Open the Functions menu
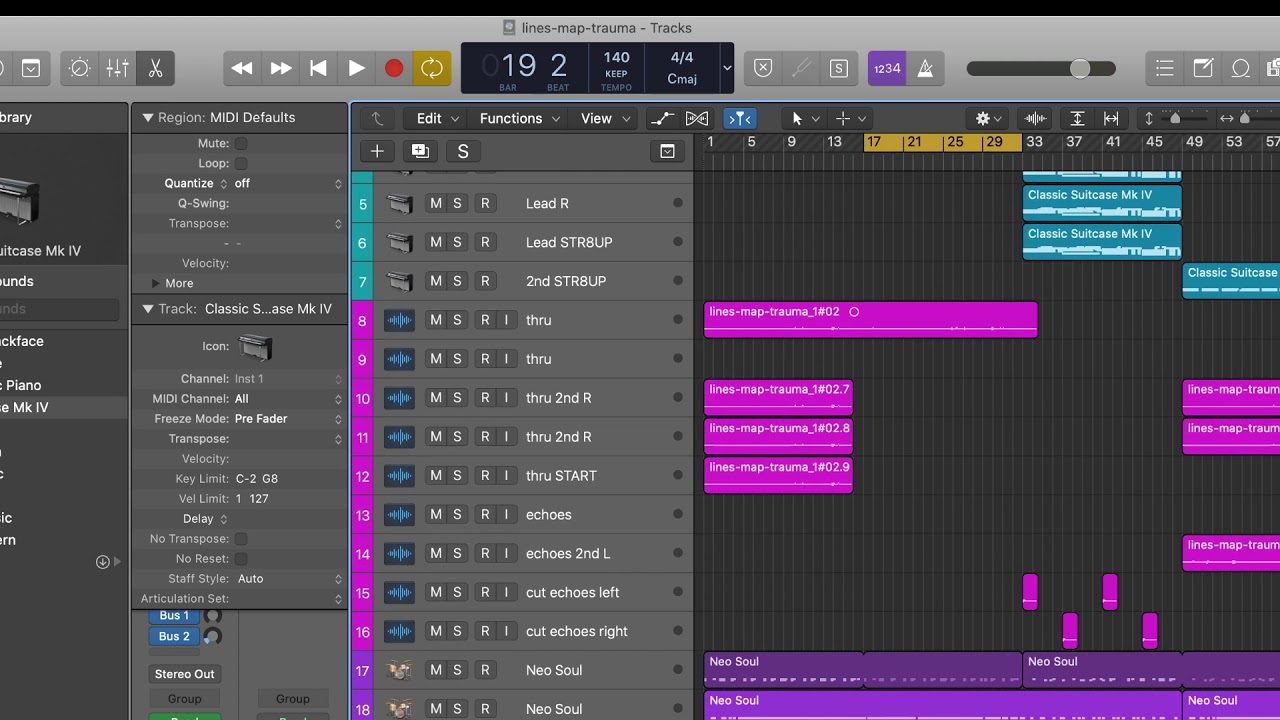This screenshot has height=720, width=1280. pos(520,118)
